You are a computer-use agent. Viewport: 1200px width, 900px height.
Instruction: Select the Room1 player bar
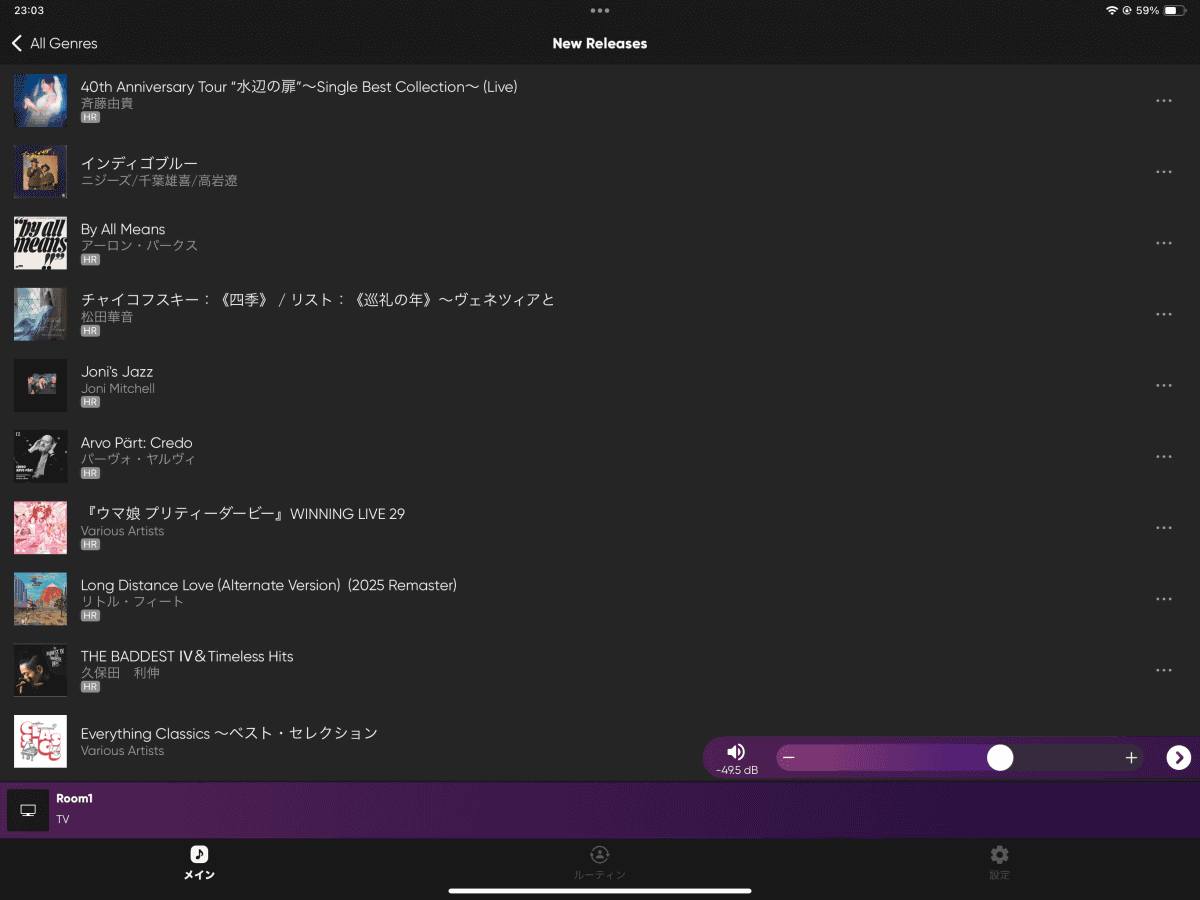pyautogui.click(x=300, y=810)
